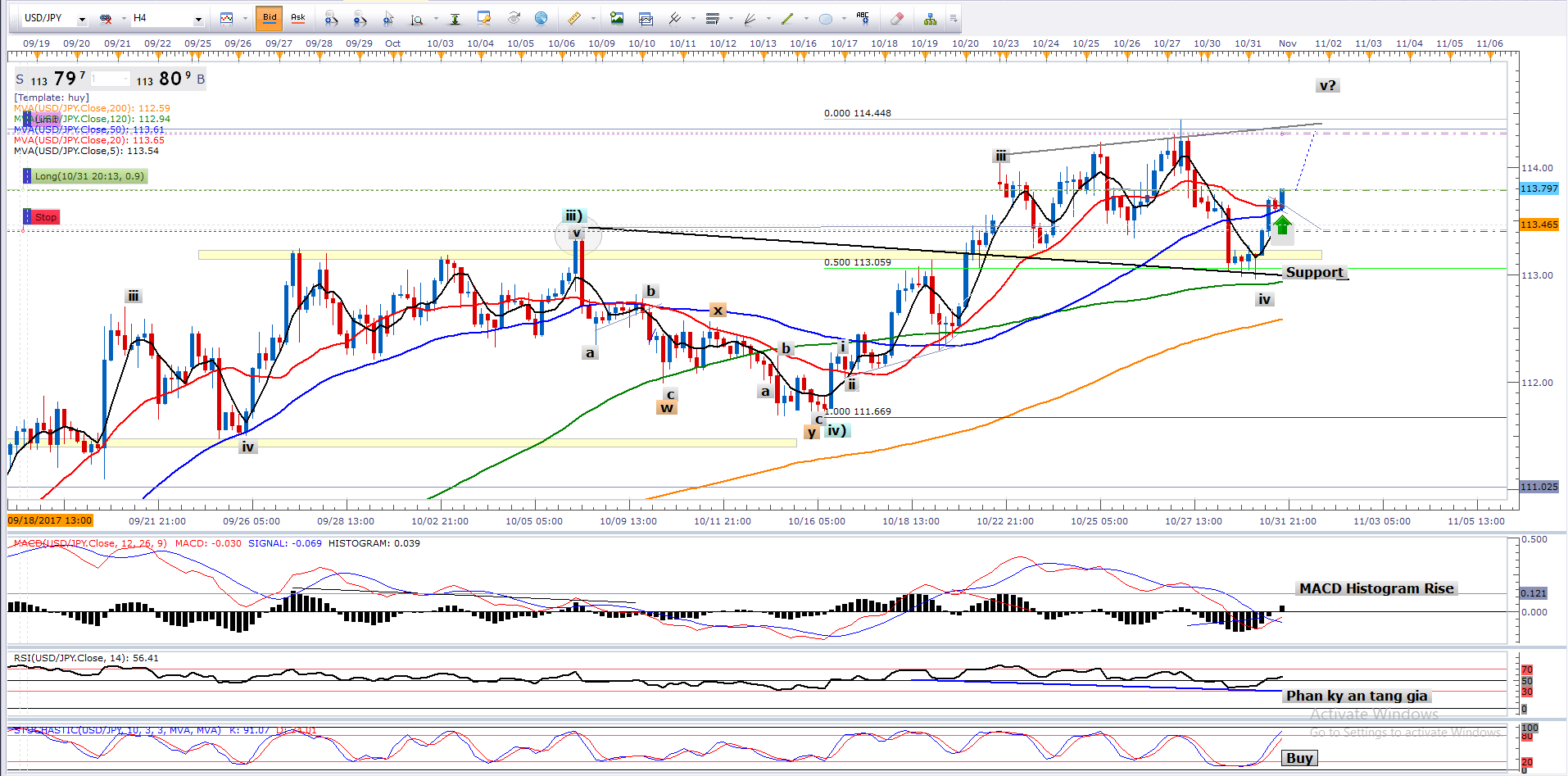Click the Fibonacci levels tool icon
Viewport: 1568px width, 776px height.
(712, 18)
